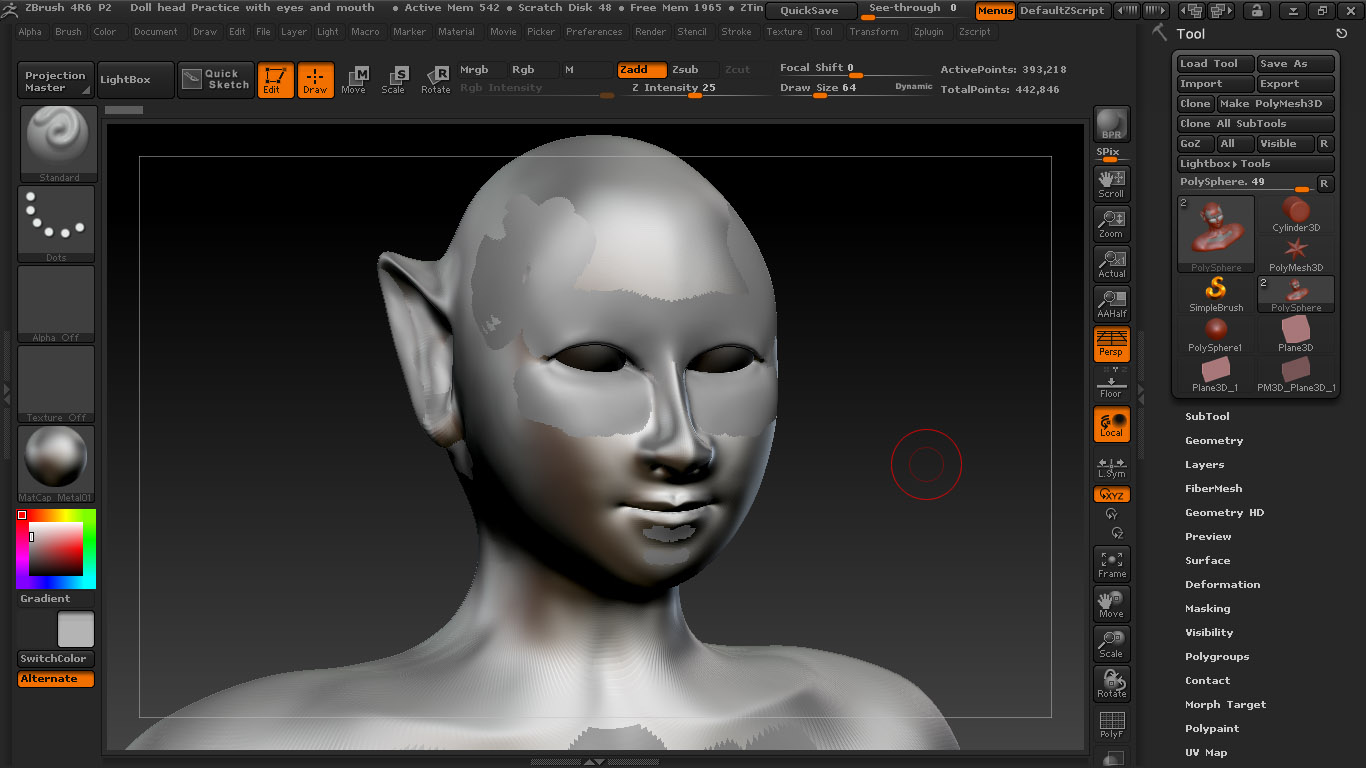The width and height of the screenshot is (1366, 768).
Task: Enable PolyF polyframe display
Action: (1112, 724)
